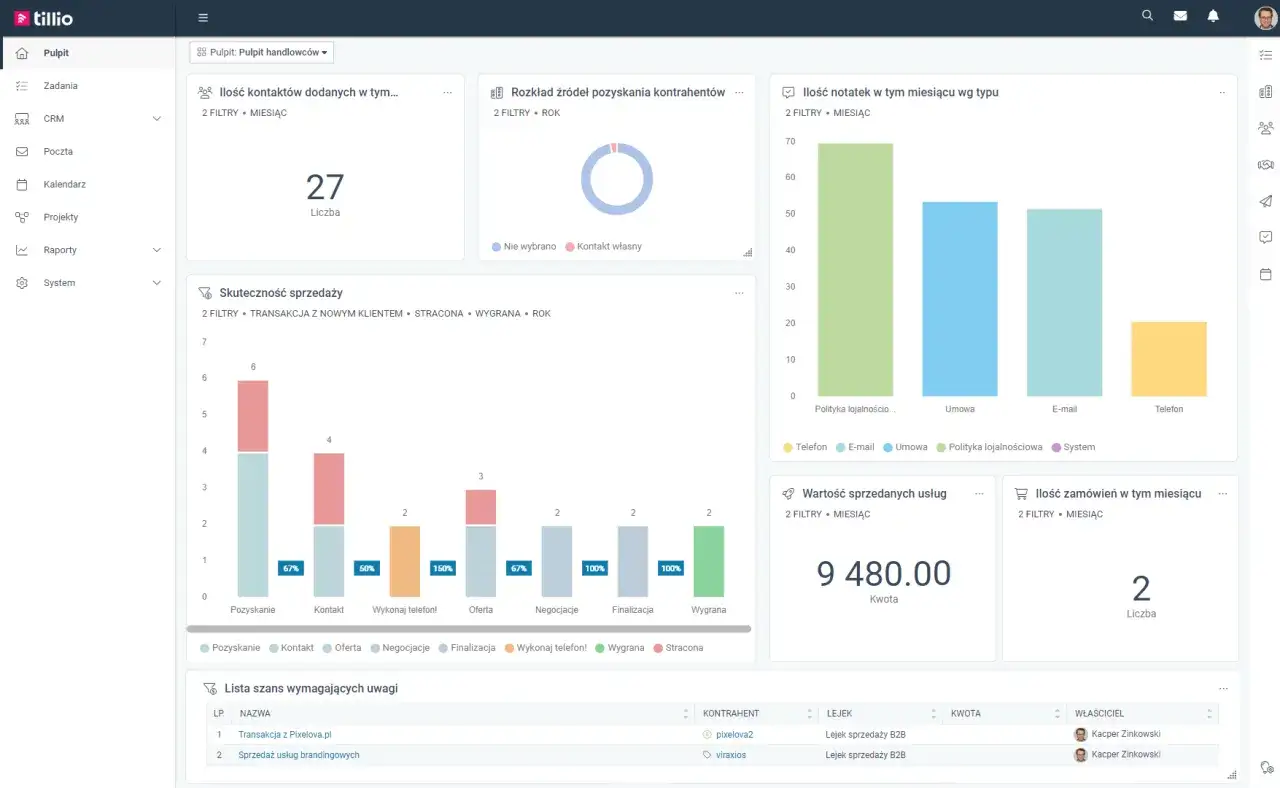Open the Transakcja z Pixelova.pl link
The height and width of the screenshot is (788, 1280).
tap(284, 734)
